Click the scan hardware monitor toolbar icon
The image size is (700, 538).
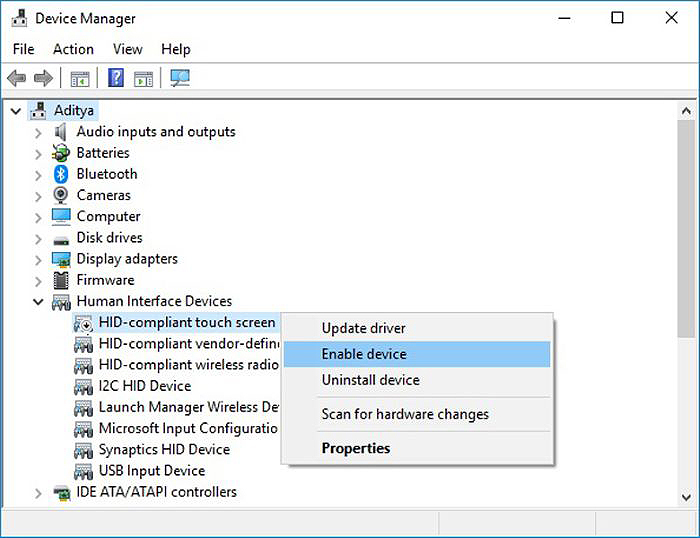pos(180,78)
